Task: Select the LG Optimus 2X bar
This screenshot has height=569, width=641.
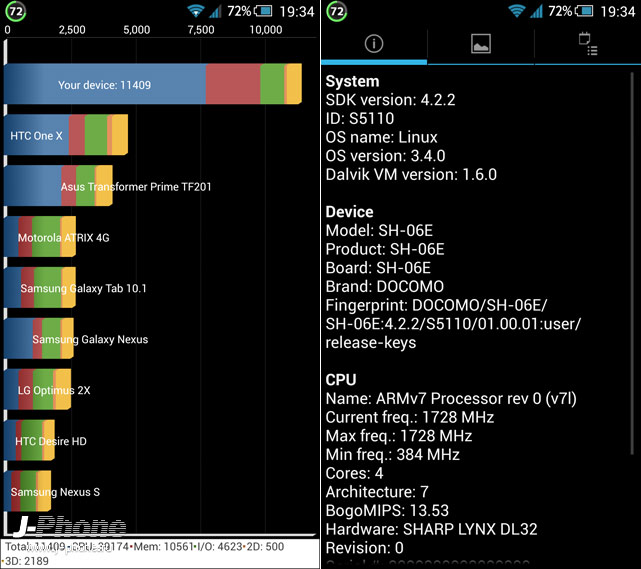Action: 37,389
